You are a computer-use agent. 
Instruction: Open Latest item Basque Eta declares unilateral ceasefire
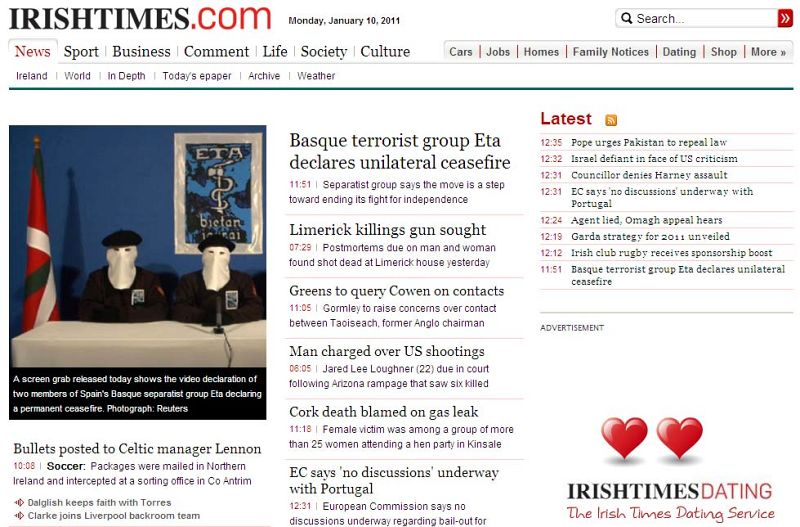[x=678, y=275]
